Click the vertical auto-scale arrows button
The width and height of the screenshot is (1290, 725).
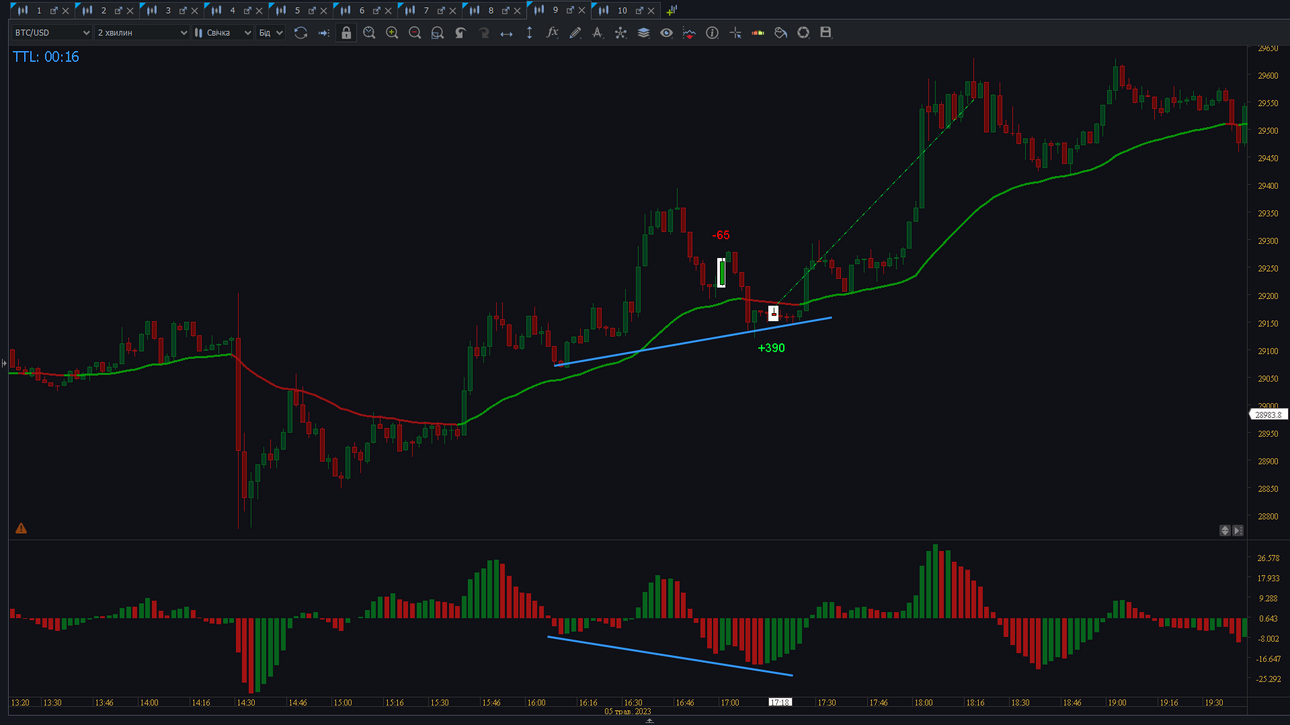click(1225, 530)
